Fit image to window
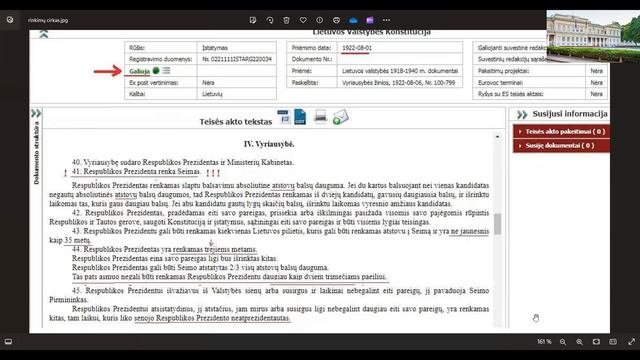 (596, 342)
